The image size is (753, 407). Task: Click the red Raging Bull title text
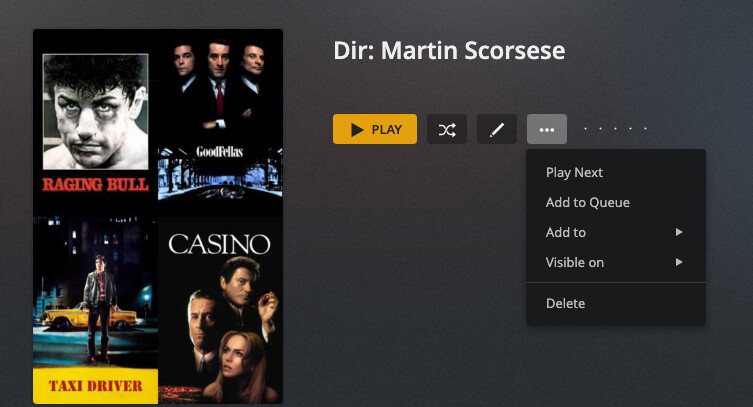(x=95, y=184)
